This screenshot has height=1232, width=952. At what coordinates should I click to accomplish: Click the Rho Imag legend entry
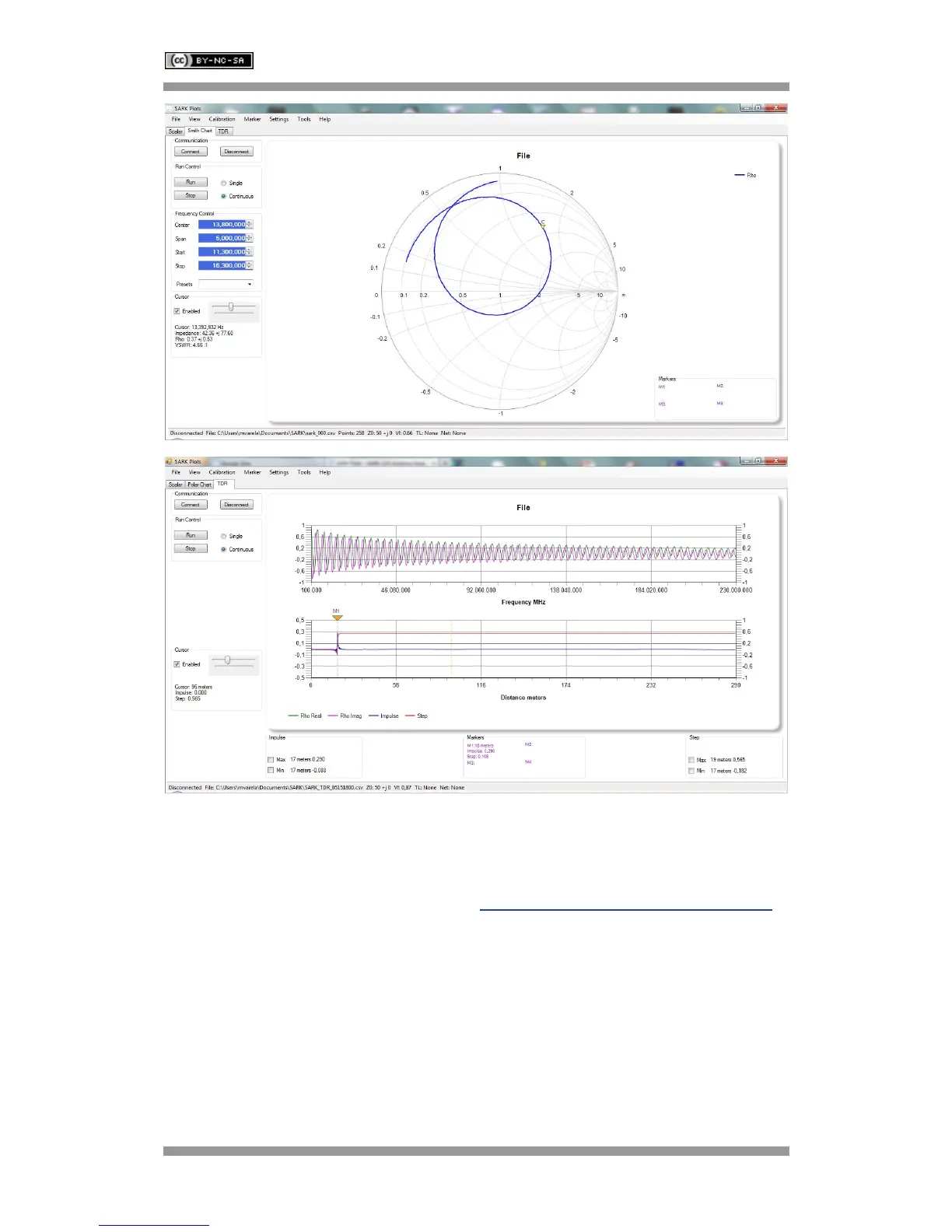coord(345,716)
